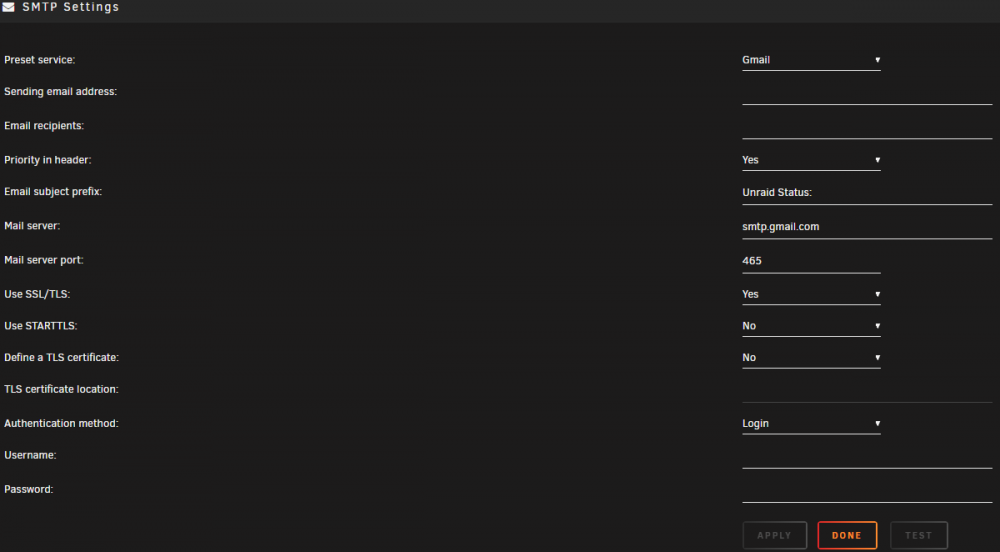This screenshot has width=1000, height=552.
Task: Click the Authentication method label
Action: coord(61,424)
